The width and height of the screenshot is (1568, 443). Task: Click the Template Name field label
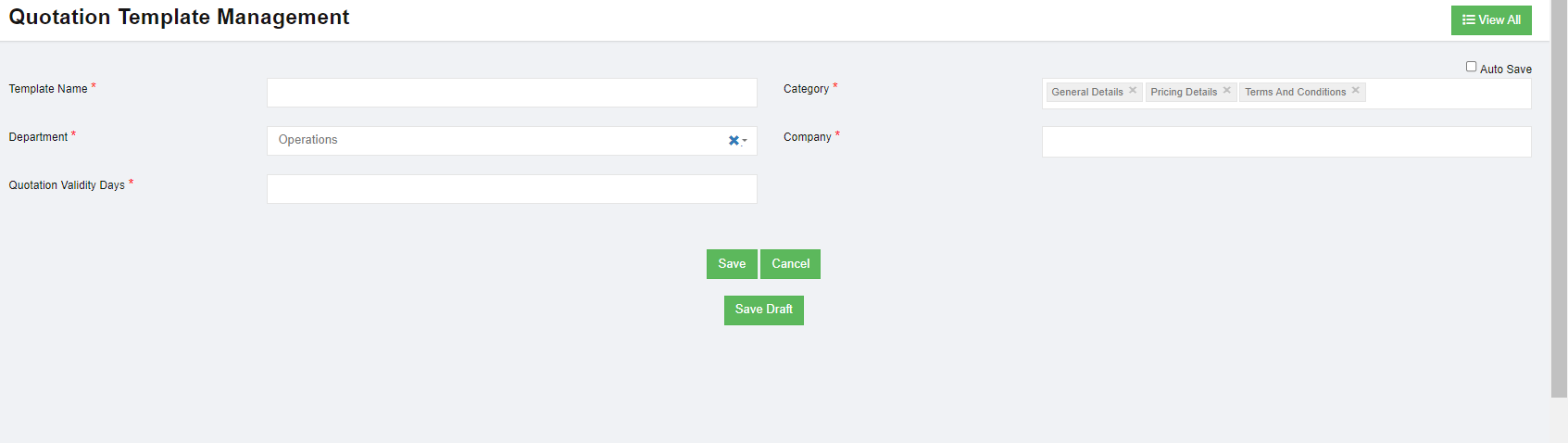click(x=48, y=89)
